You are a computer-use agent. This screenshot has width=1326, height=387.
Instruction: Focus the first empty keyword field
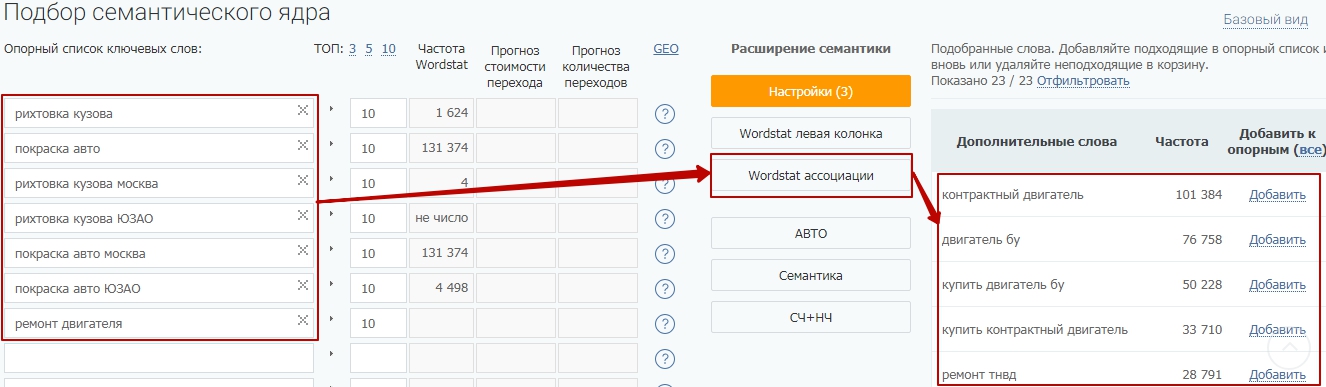tap(160, 359)
